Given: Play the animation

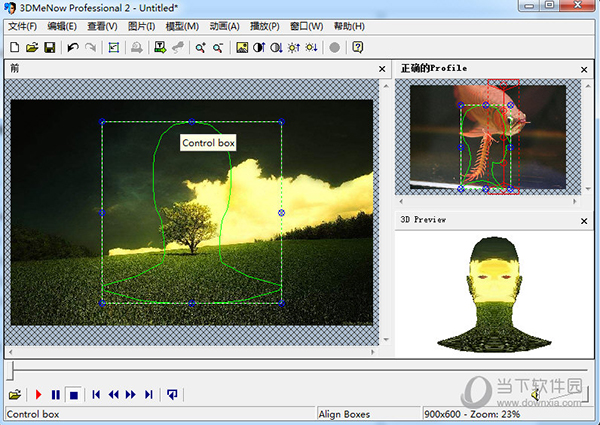Looking at the screenshot, I should click(38, 394).
